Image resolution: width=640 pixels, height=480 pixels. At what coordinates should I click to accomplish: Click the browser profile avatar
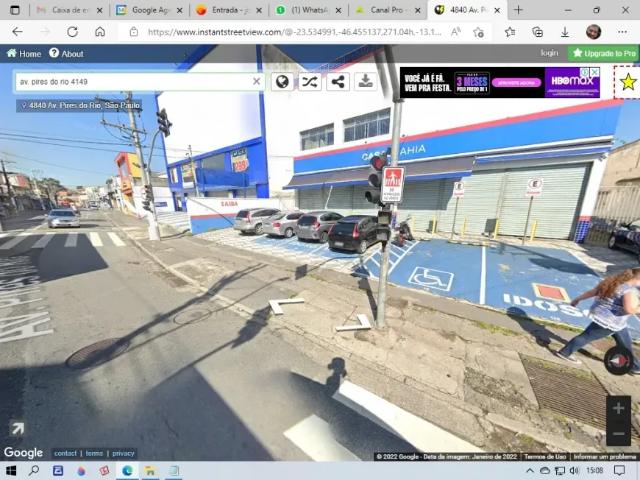coord(593,31)
